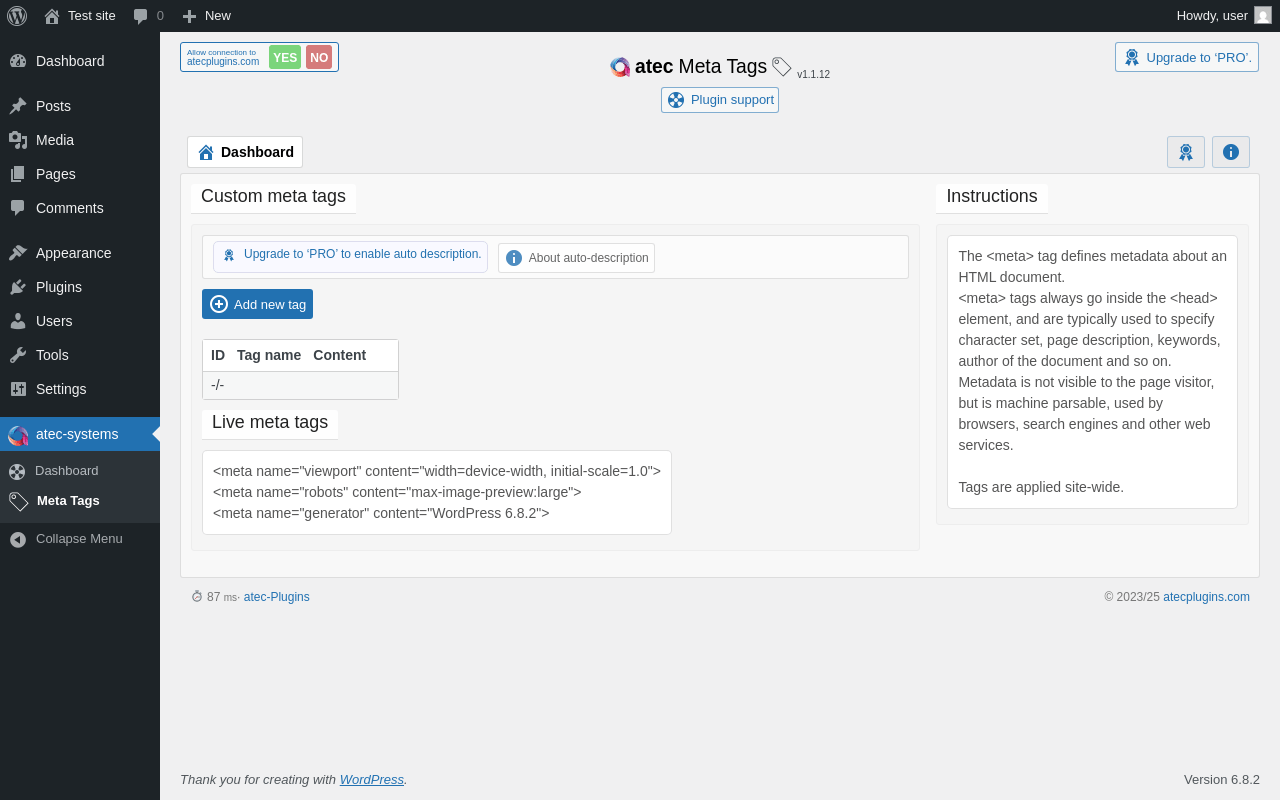Image resolution: width=1280 pixels, height=800 pixels.
Task: Expand the Howdy, user account menu
Action: [1211, 16]
